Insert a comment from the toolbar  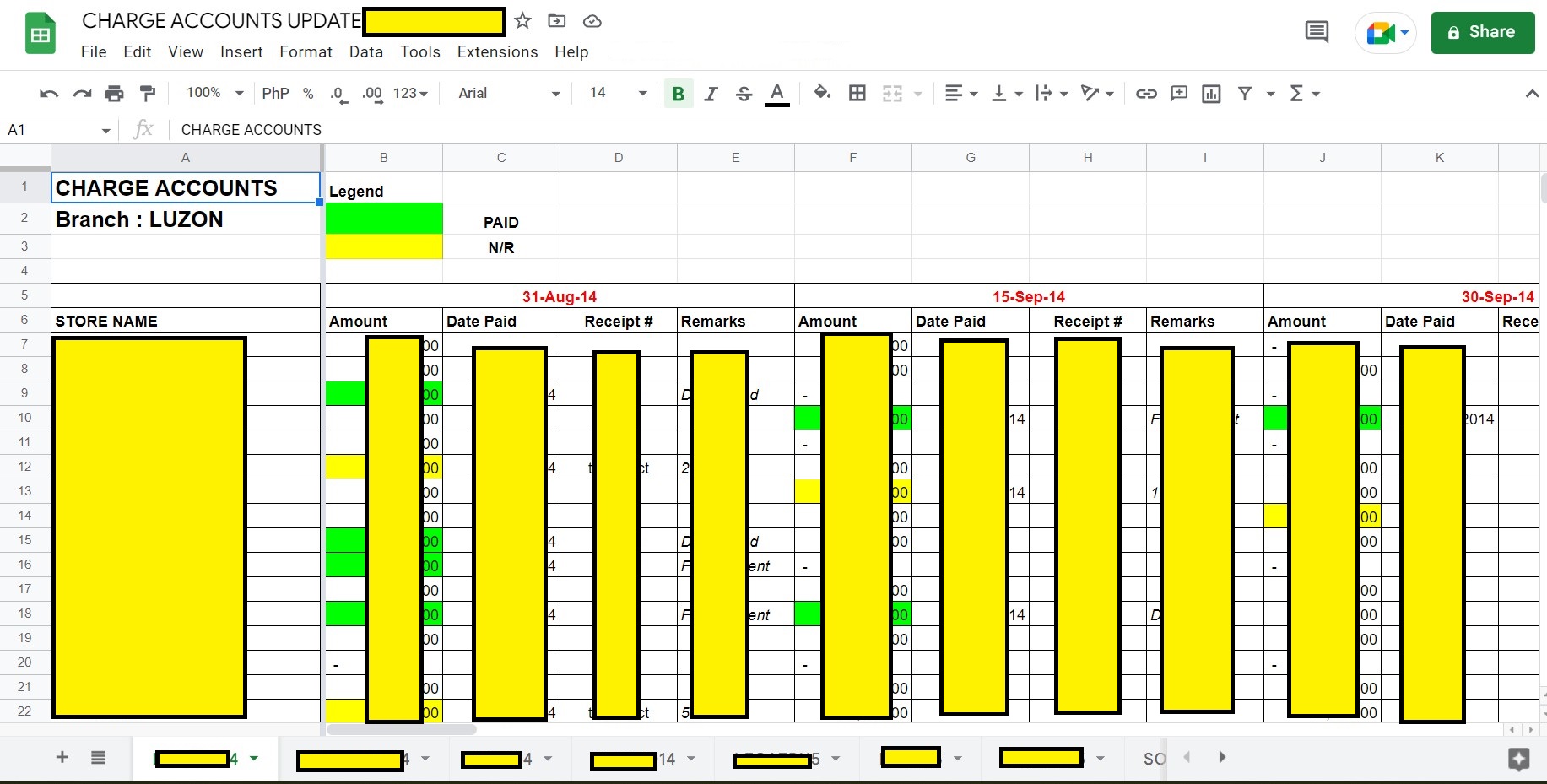pyautogui.click(x=1179, y=93)
